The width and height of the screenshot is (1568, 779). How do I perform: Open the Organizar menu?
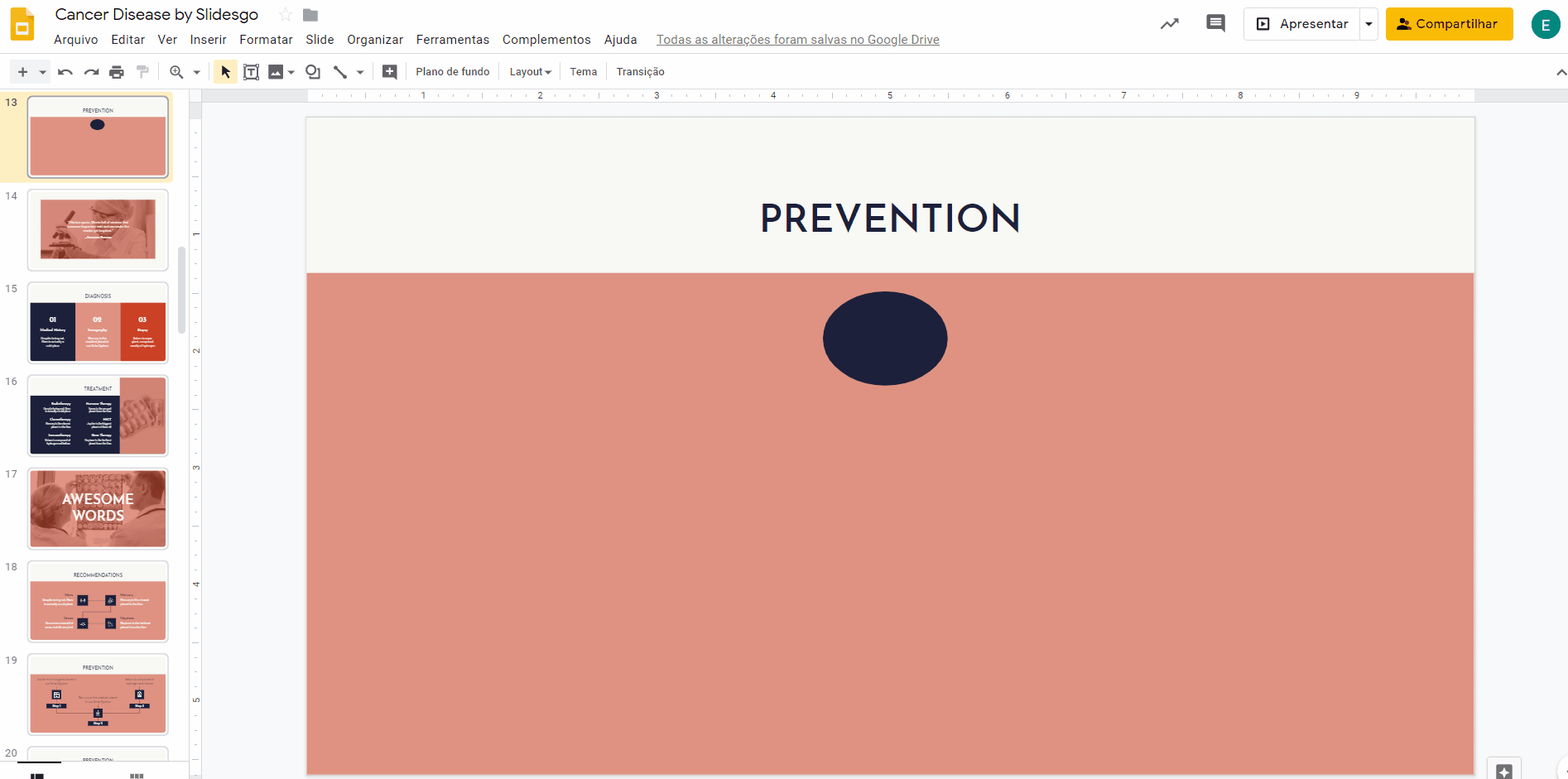pyautogui.click(x=375, y=40)
